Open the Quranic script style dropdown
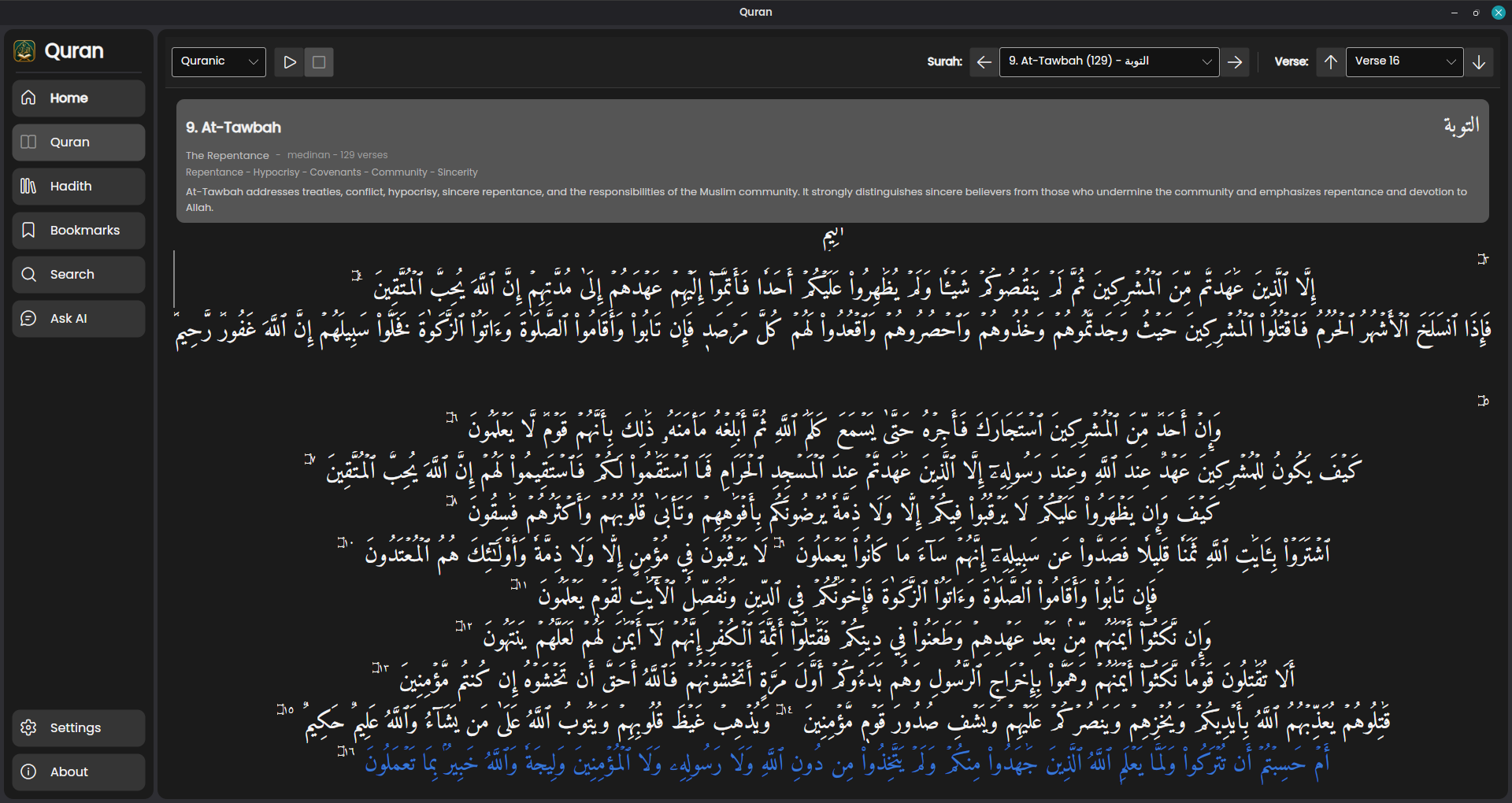This screenshot has width=1512, height=803. 219,62
